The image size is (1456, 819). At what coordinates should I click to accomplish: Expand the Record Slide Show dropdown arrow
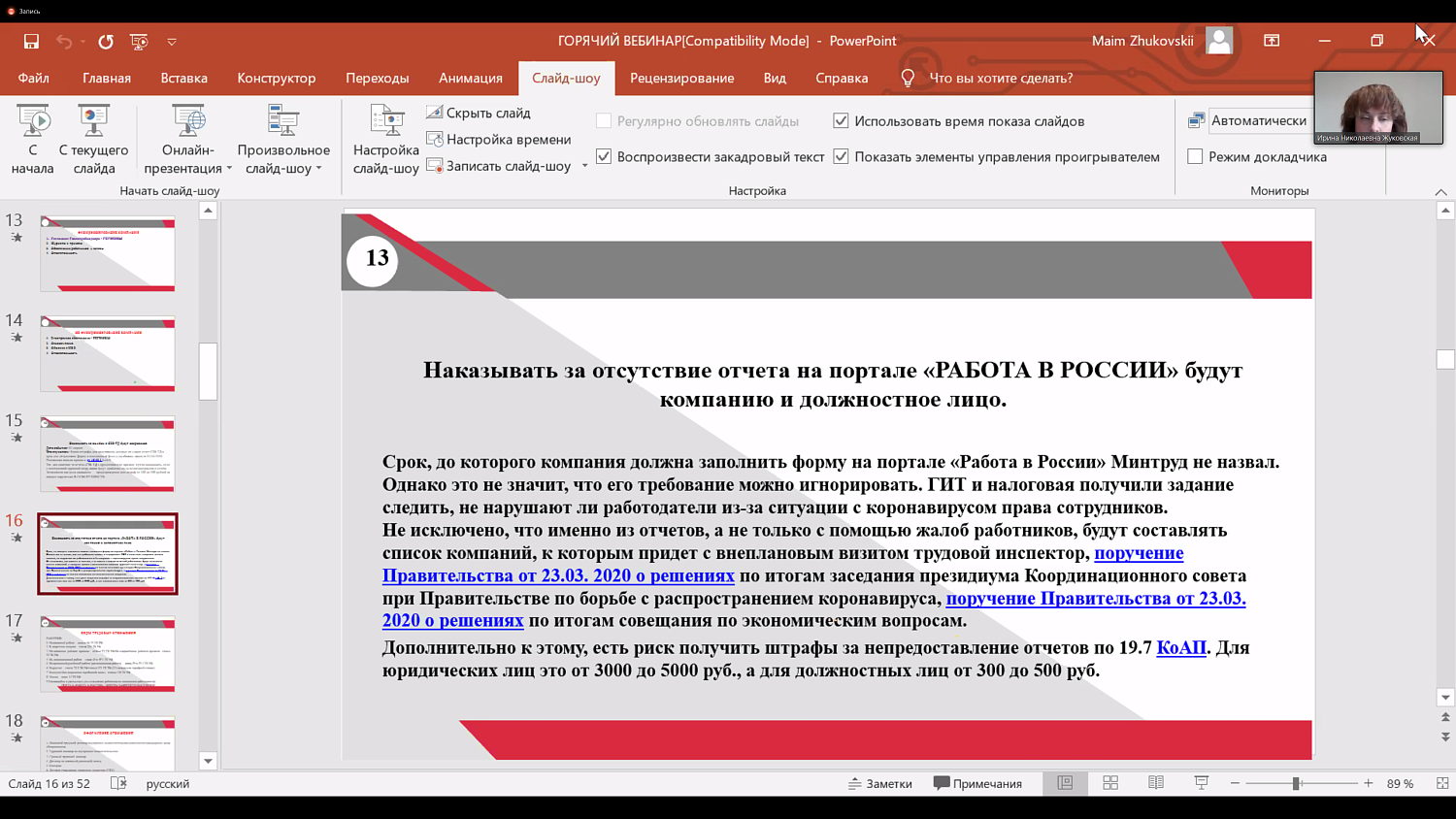pos(584,166)
